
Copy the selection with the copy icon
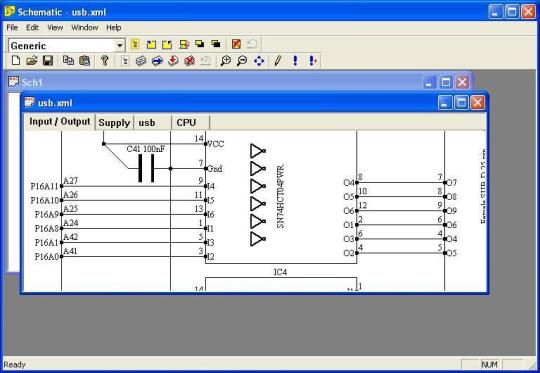[68, 61]
